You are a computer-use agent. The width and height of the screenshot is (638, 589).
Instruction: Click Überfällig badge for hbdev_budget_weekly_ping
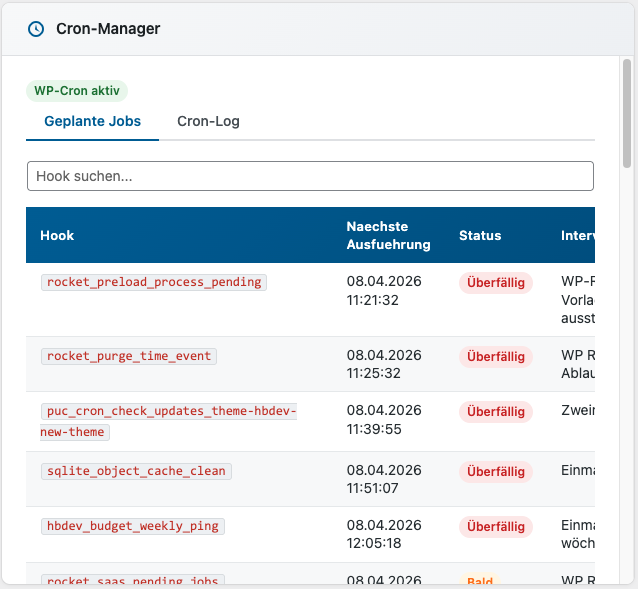tap(496, 526)
